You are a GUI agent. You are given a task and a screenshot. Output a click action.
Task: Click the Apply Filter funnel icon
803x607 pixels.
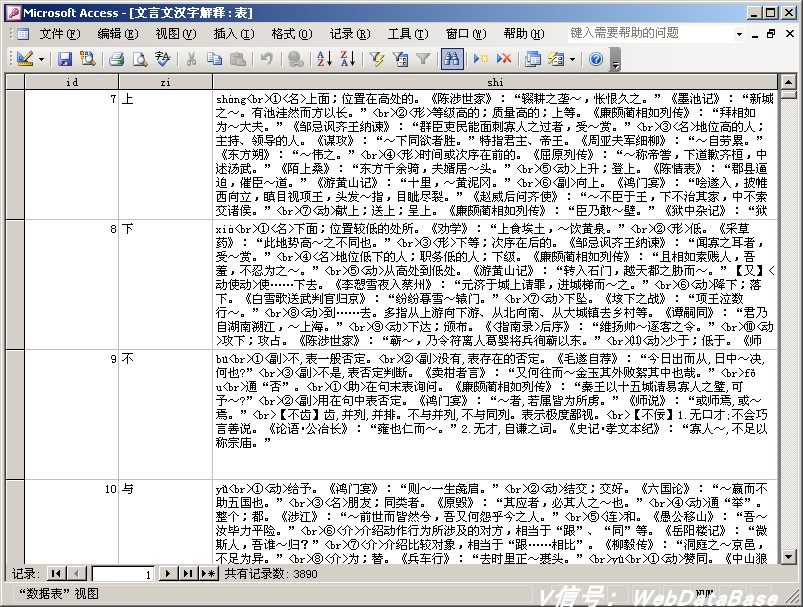point(423,59)
